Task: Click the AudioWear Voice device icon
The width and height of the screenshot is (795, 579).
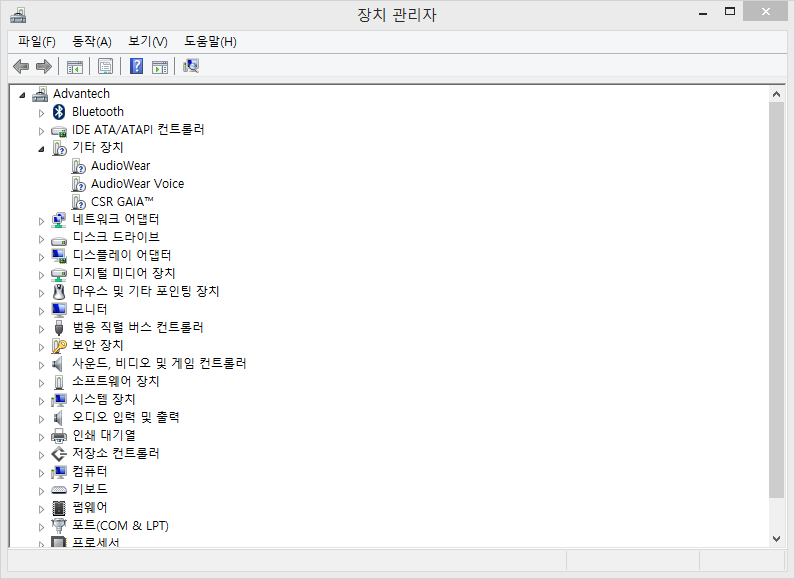Action: pos(79,184)
